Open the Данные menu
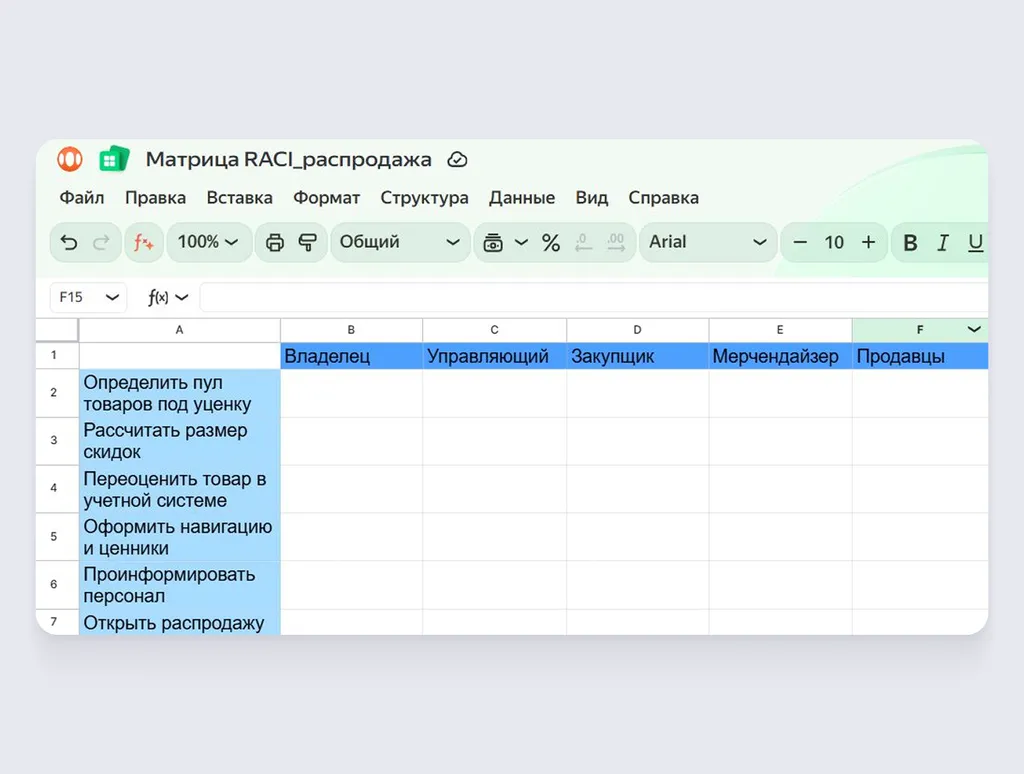This screenshot has width=1024, height=774. 522,198
